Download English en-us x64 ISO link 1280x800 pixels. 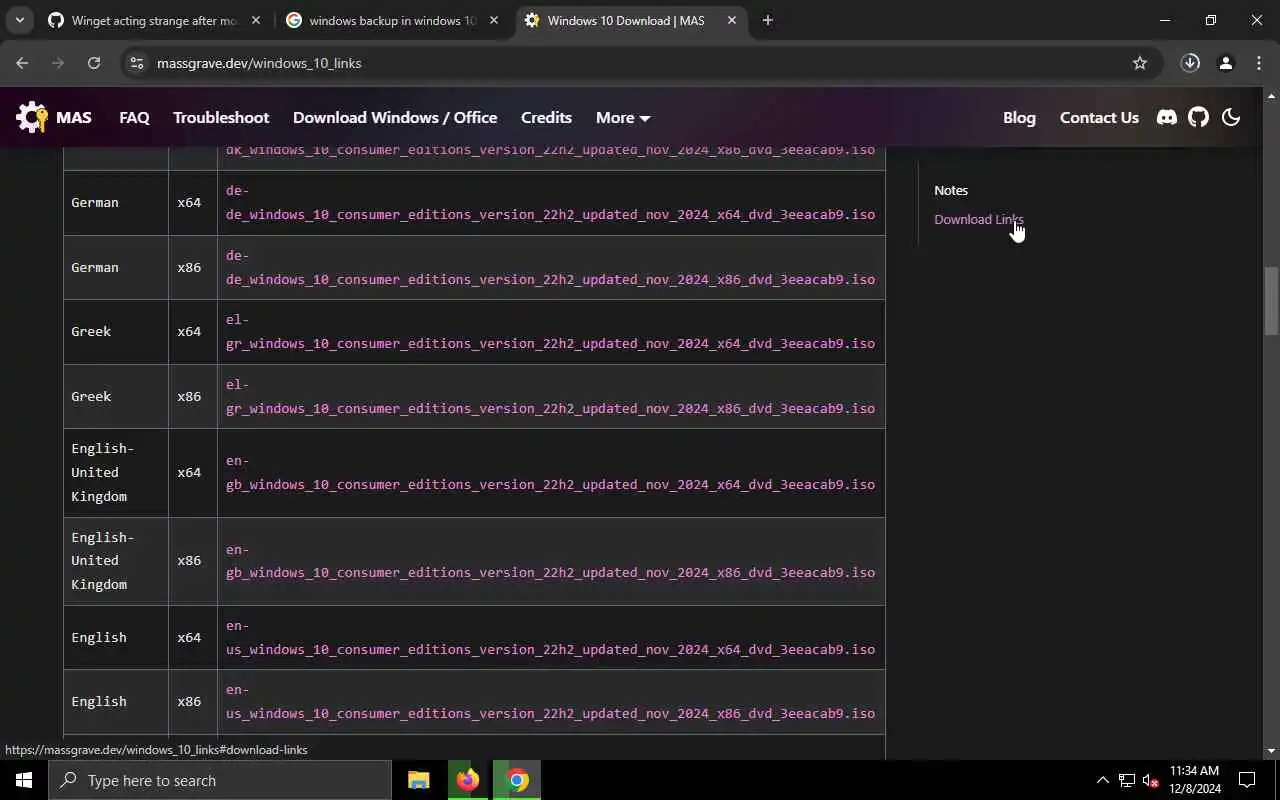(550, 637)
